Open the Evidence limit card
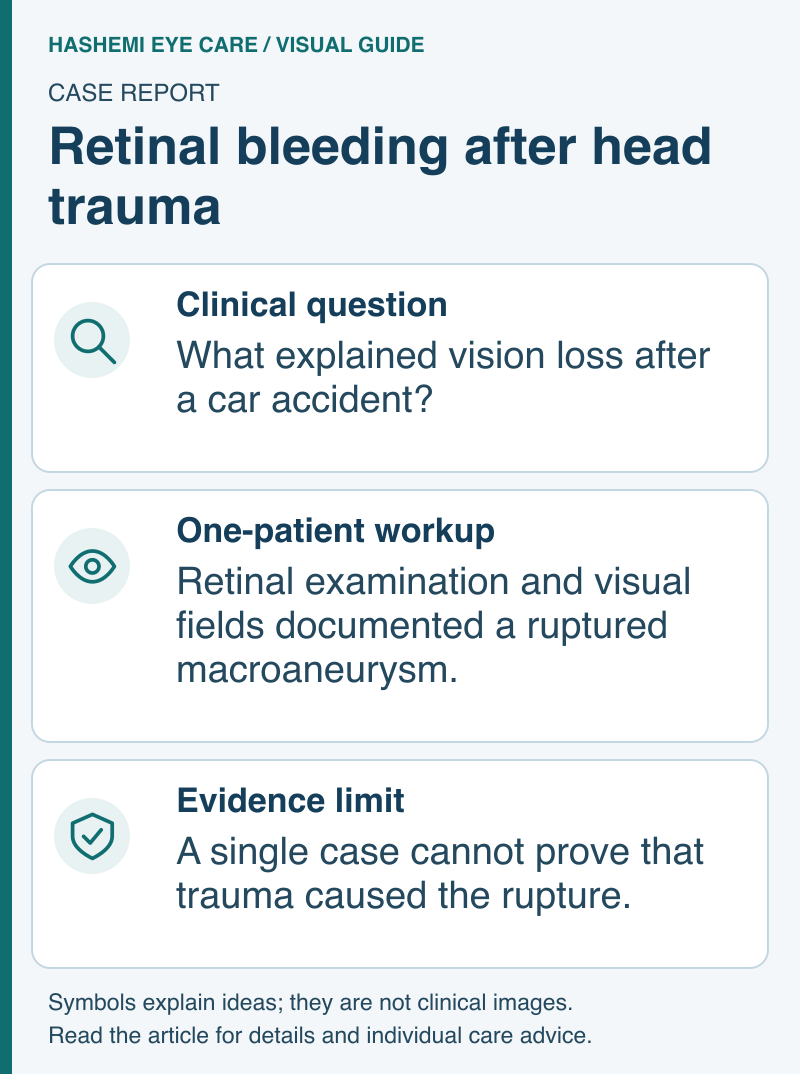800x1074 pixels. pyautogui.click(x=400, y=864)
